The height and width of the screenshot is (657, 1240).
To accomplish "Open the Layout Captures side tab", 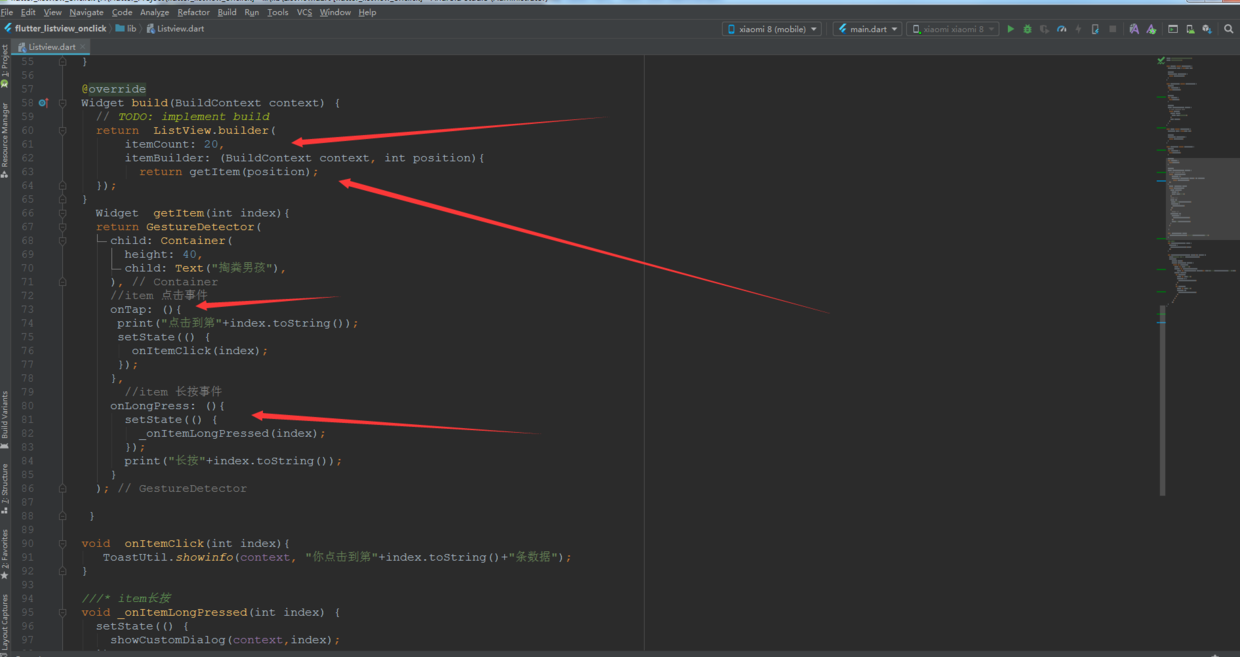I will pyautogui.click(x=5, y=625).
